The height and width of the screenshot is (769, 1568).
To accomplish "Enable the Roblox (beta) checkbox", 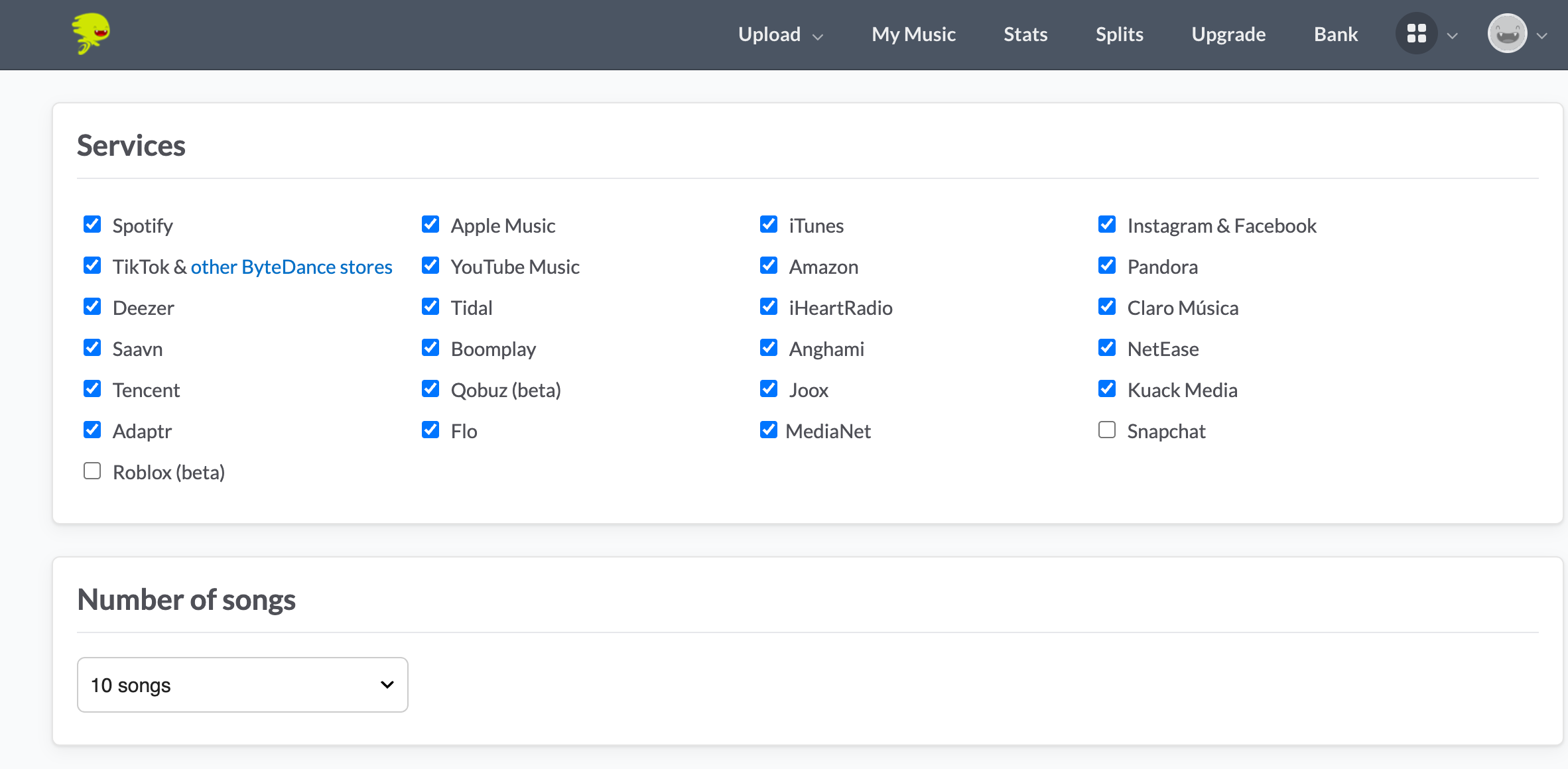I will [92, 471].
